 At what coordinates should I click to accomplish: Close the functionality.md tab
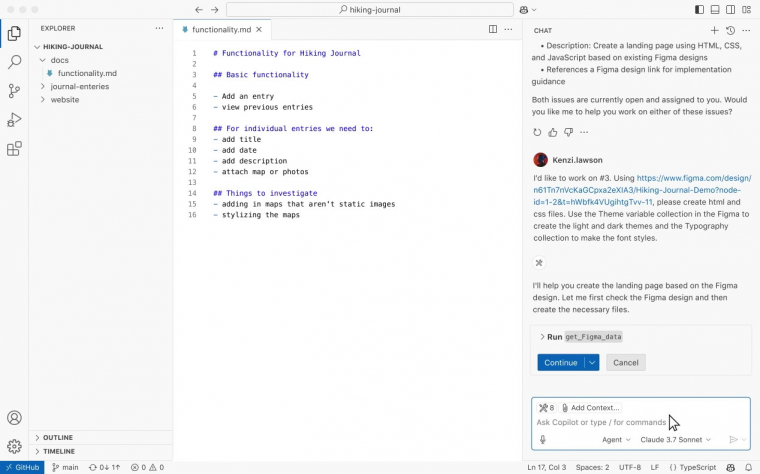pos(259,30)
